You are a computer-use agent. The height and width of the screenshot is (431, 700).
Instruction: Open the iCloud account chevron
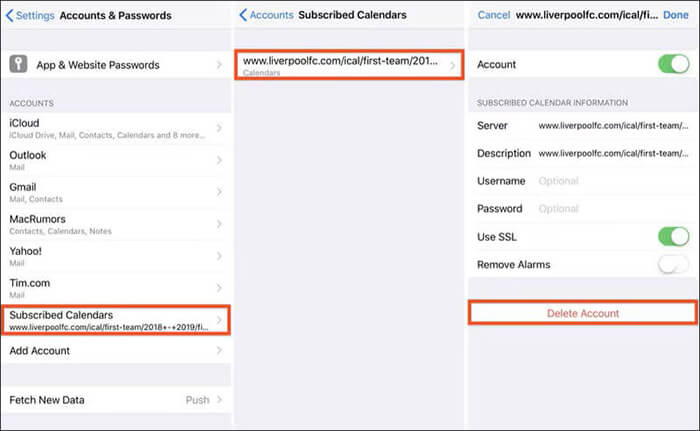pyautogui.click(x=219, y=128)
